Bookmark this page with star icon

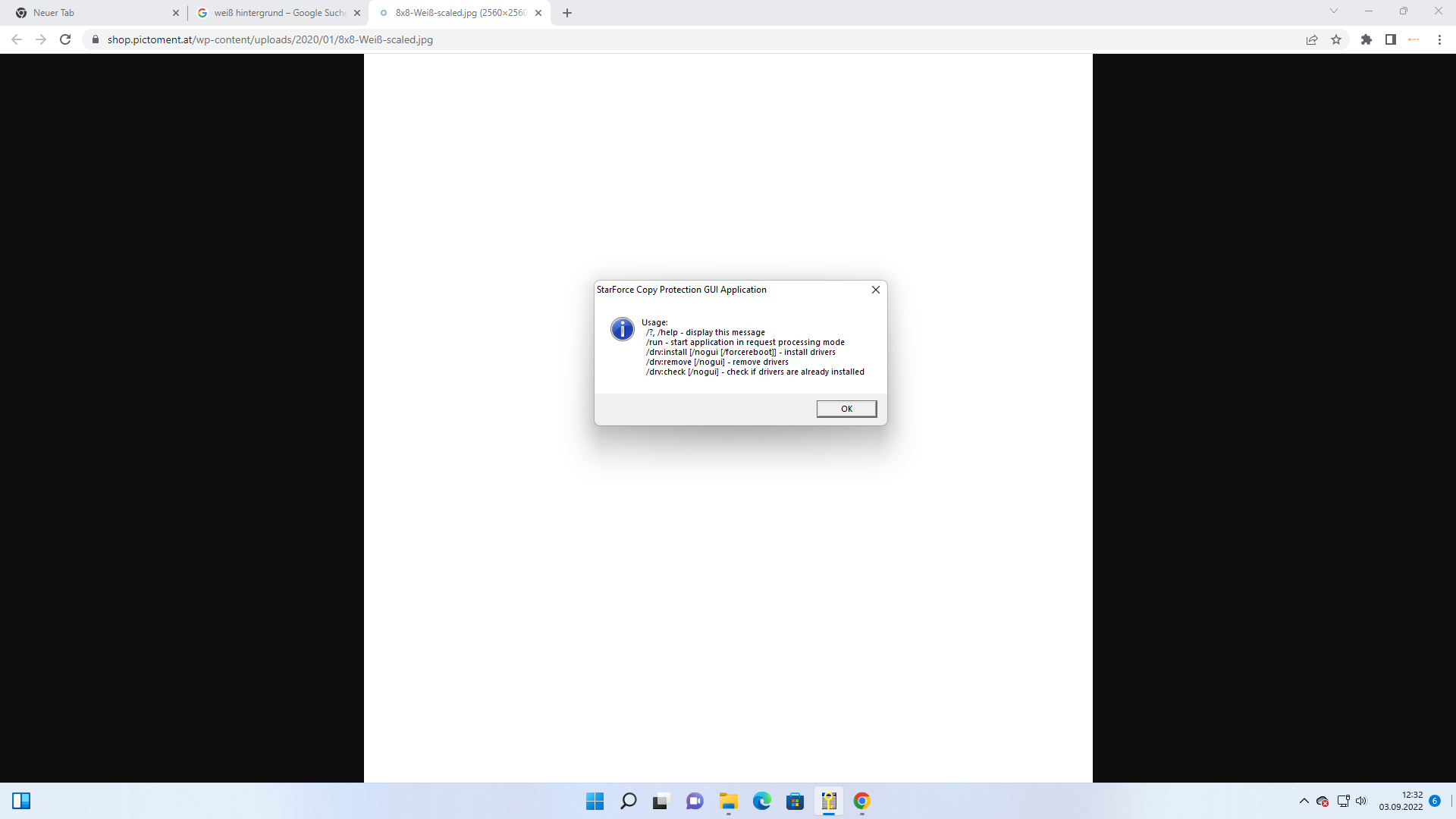pos(1336,39)
